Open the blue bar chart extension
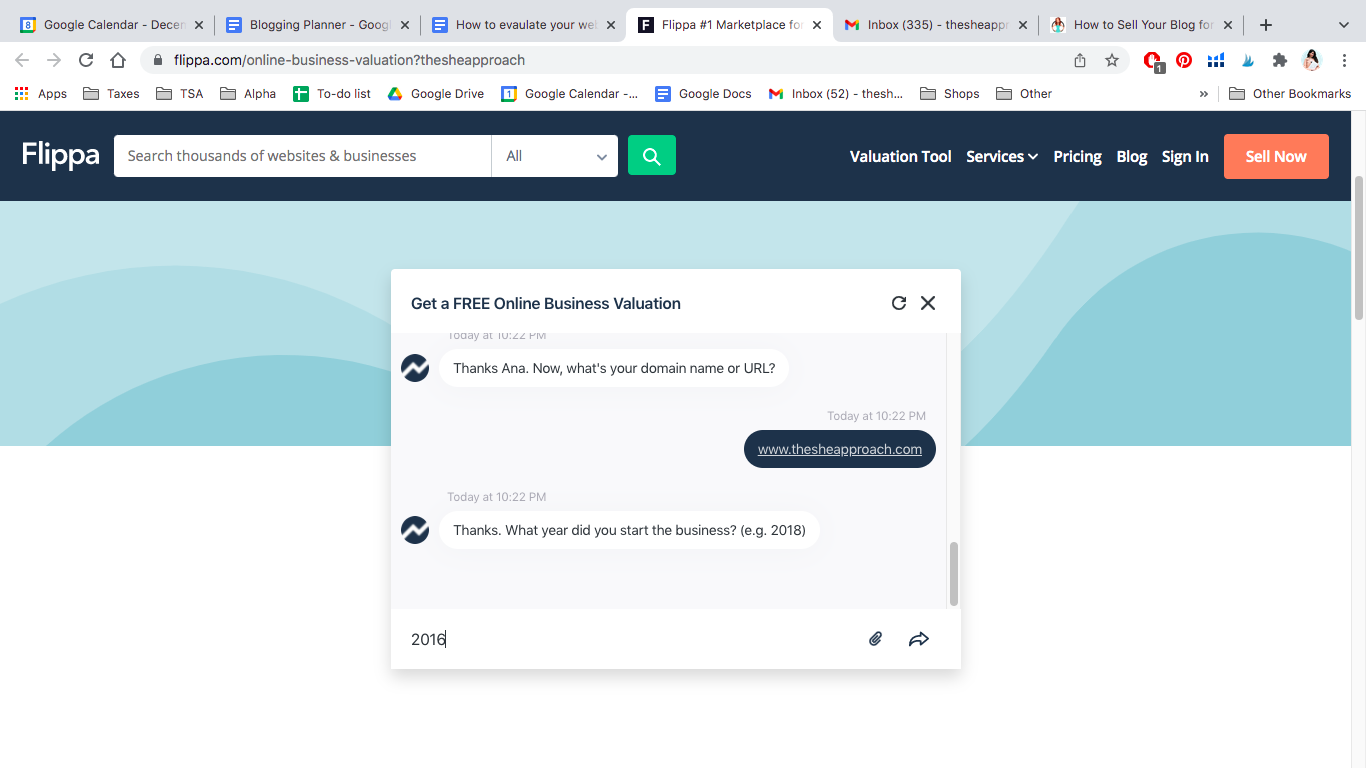Image resolution: width=1366 pixels, height=768 pixels. pos(1216,60)
